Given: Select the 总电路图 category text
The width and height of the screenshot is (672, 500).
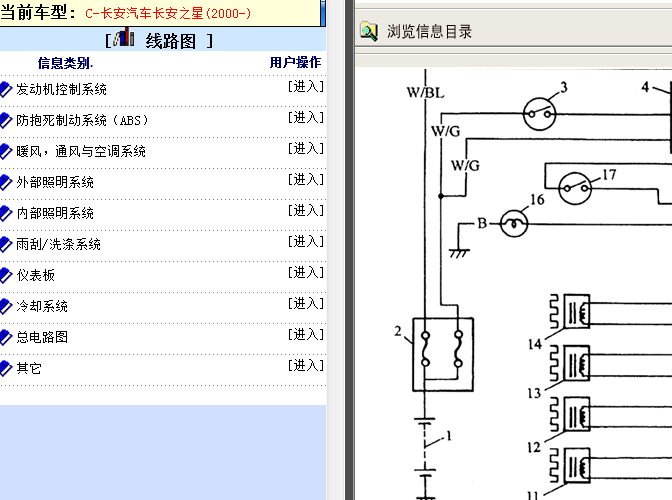Looking at the screenshot, I should [x=42, y=337].
